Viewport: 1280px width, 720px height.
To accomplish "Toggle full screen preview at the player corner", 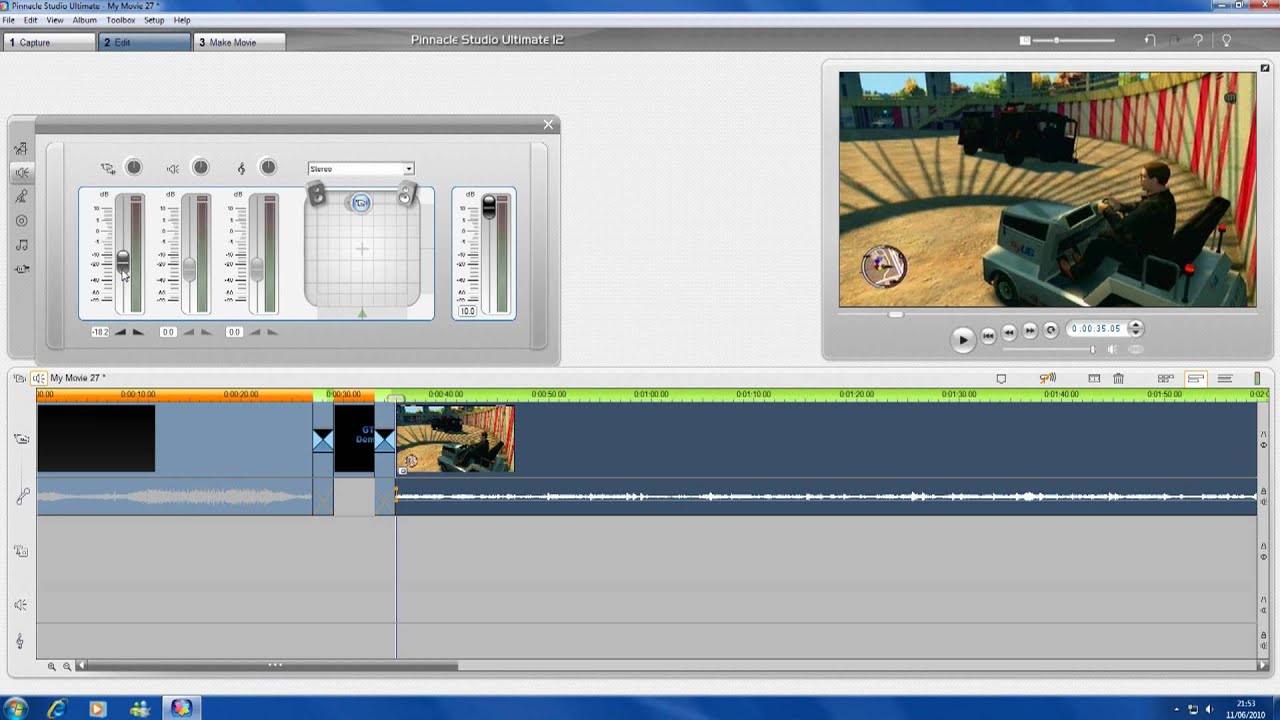I will 1264,67.
